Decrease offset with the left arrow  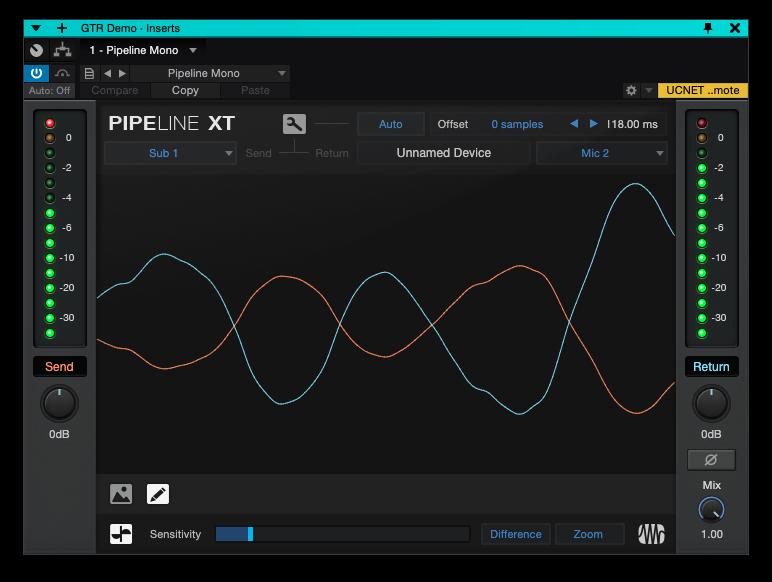[574, 124]
